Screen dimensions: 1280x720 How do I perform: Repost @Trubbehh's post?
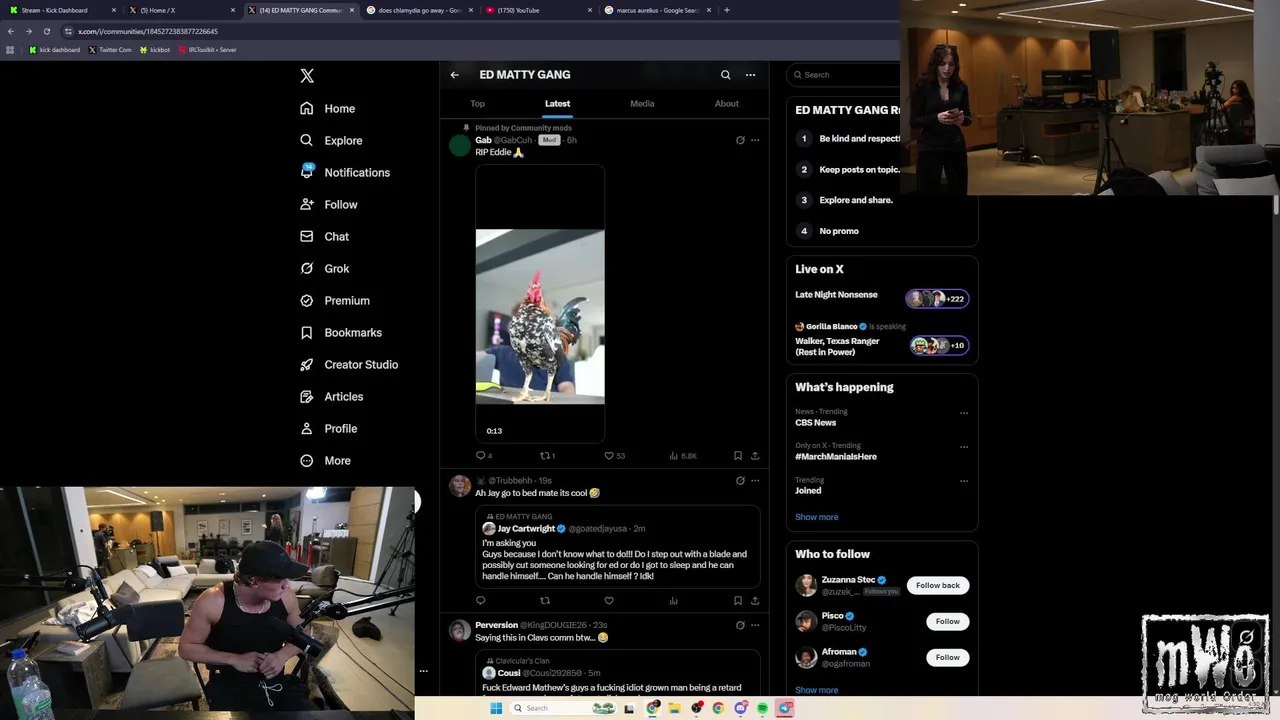tap(545, 601)
